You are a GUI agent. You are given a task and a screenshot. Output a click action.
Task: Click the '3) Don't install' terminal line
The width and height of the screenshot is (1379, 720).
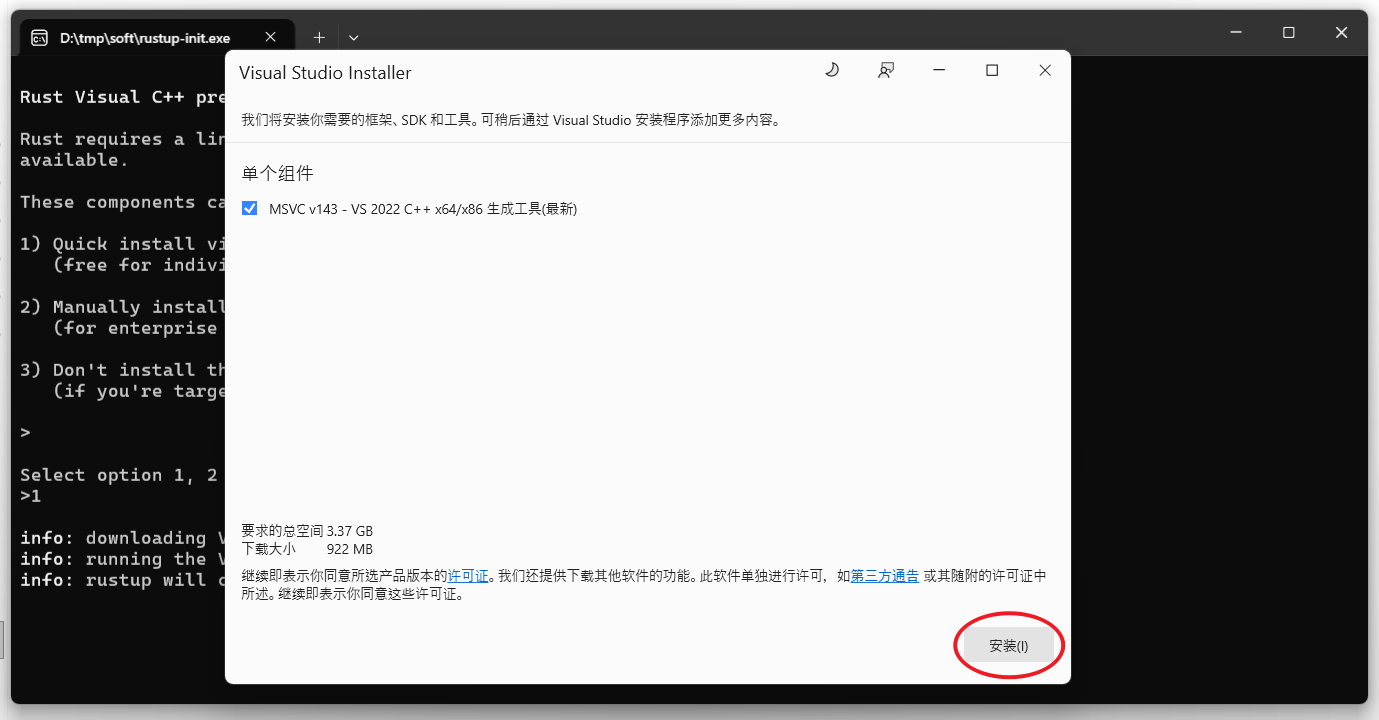[x=122, y=370]
